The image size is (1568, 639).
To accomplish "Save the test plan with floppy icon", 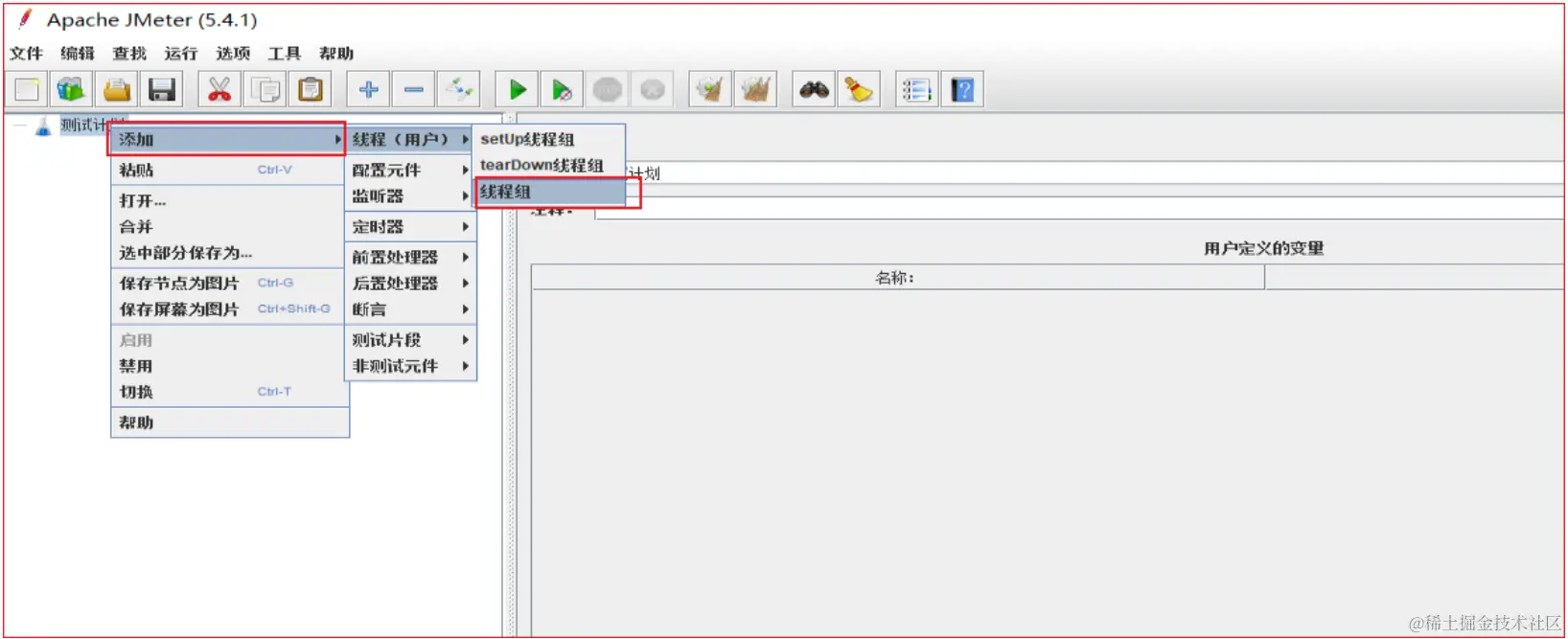I will (162, 90).
